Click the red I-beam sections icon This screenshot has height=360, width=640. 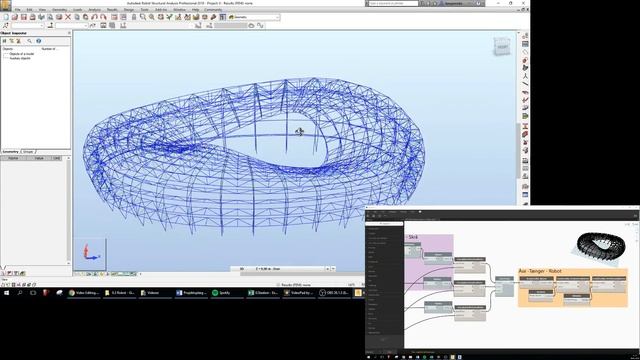[x=525, y=126]
